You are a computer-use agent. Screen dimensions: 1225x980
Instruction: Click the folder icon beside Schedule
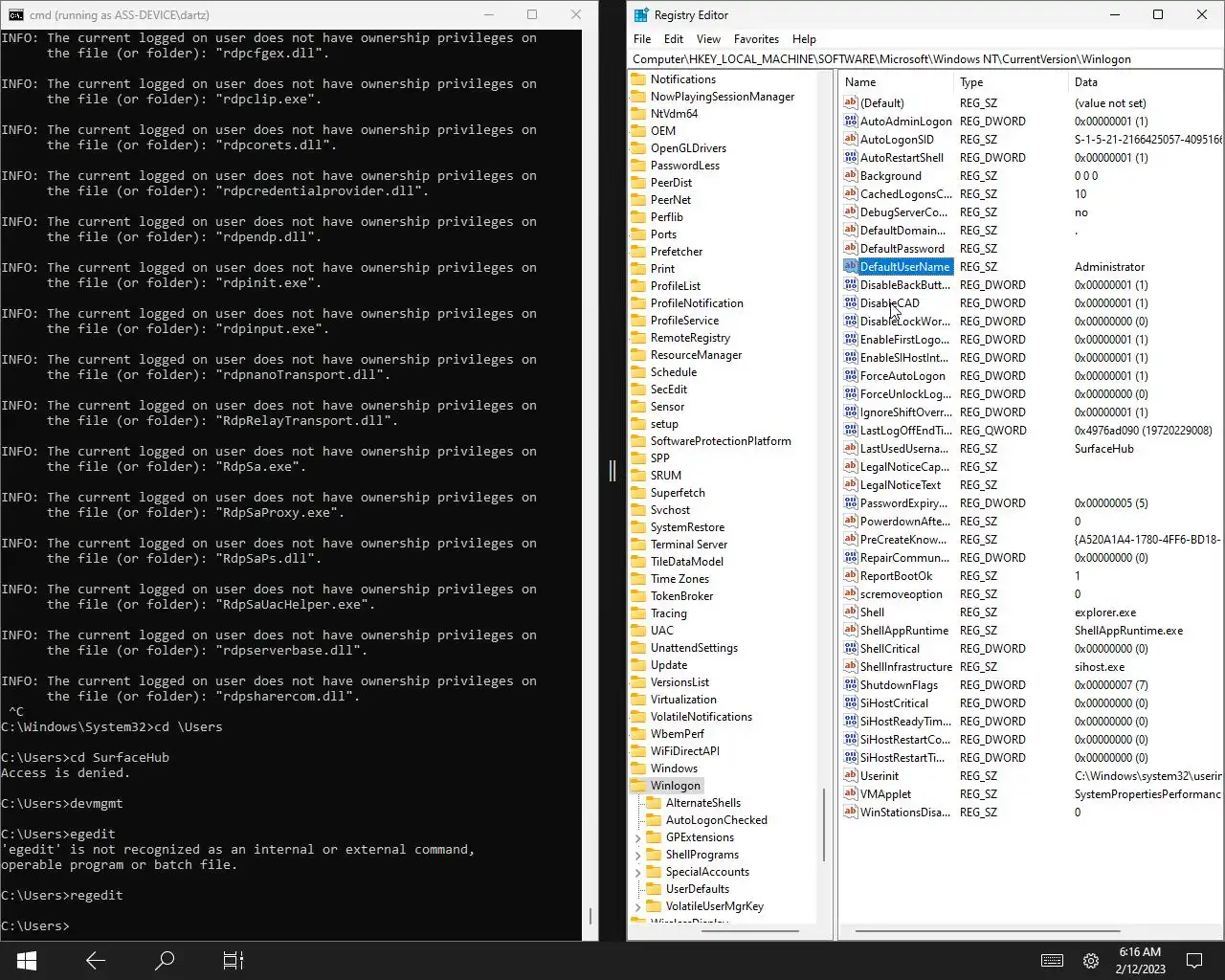coord(638,372)
